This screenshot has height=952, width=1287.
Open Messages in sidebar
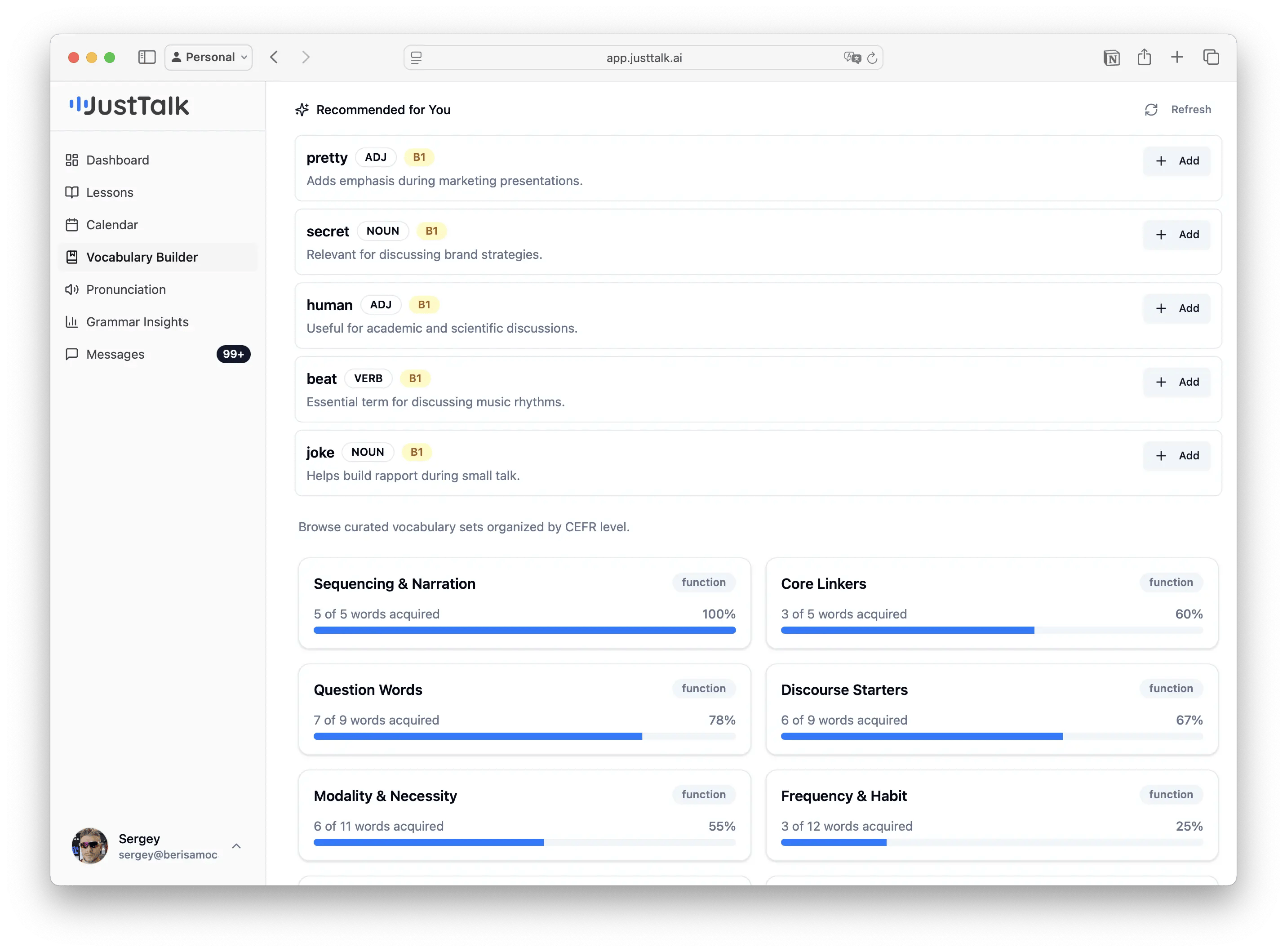158,354
